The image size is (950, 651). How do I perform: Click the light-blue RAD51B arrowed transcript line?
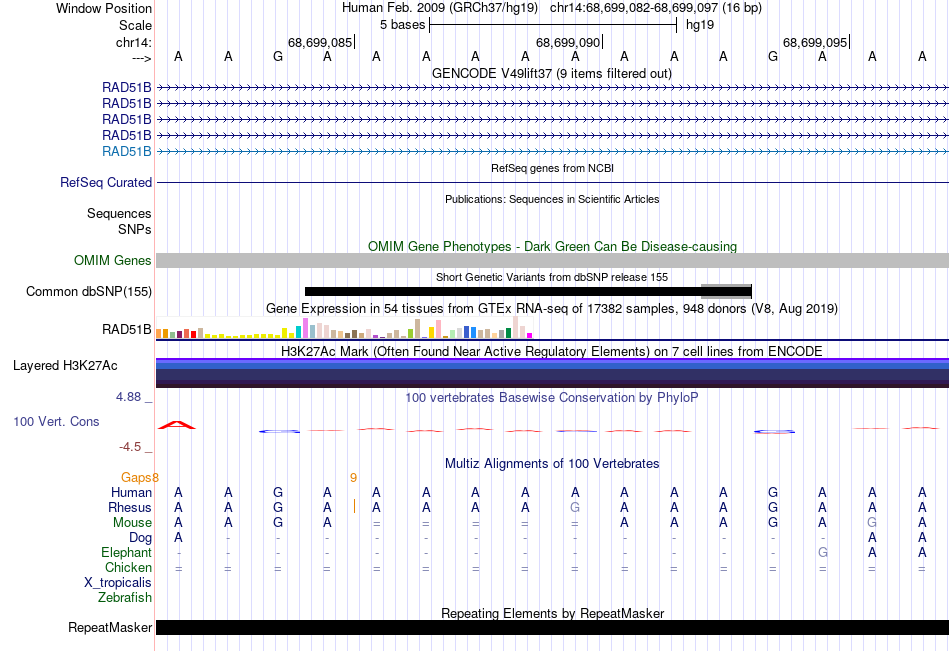click(552, 152)
